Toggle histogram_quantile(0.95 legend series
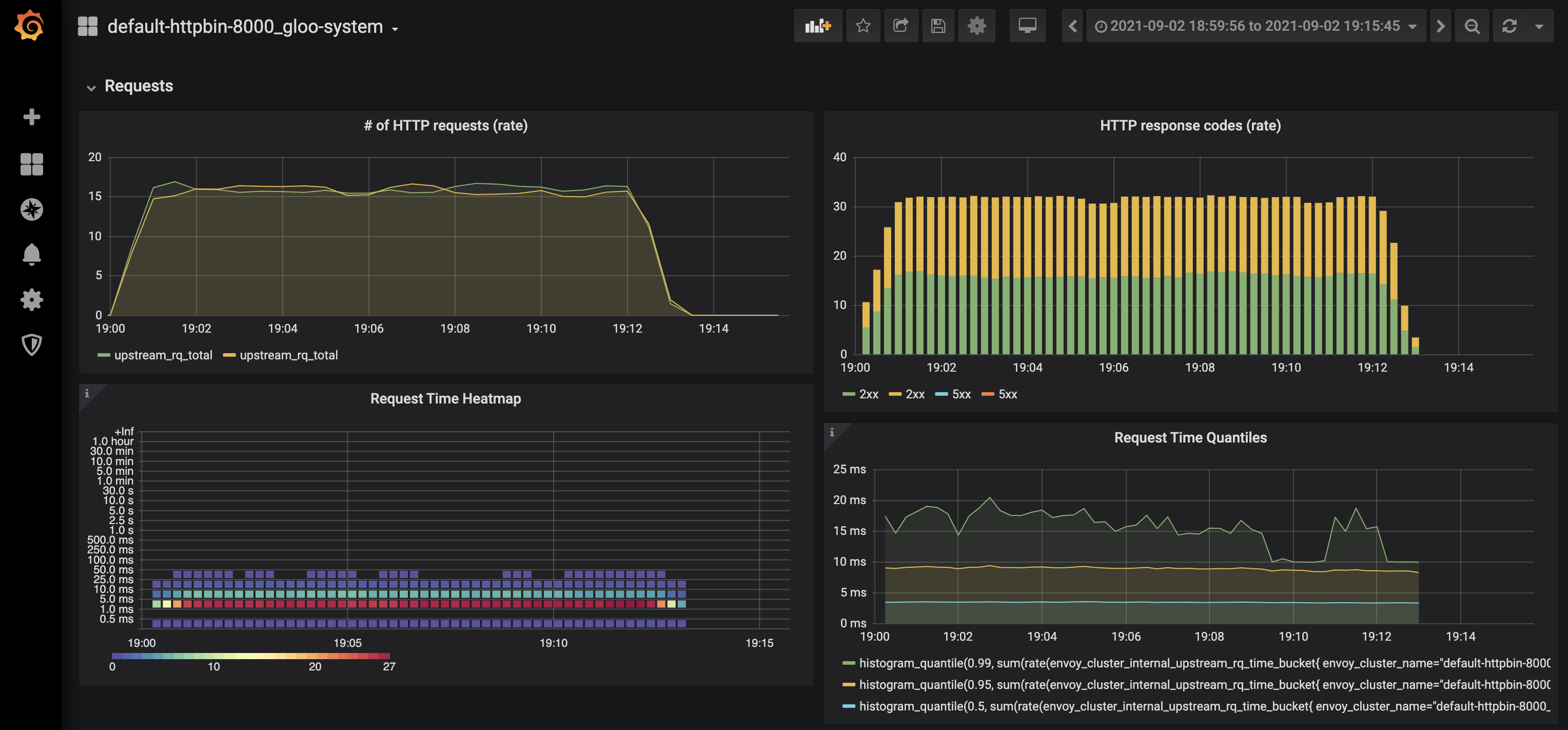Image resolution: width=1568 pixels, height=730 pixels. pyautogui.click(x=1205, y=684)
